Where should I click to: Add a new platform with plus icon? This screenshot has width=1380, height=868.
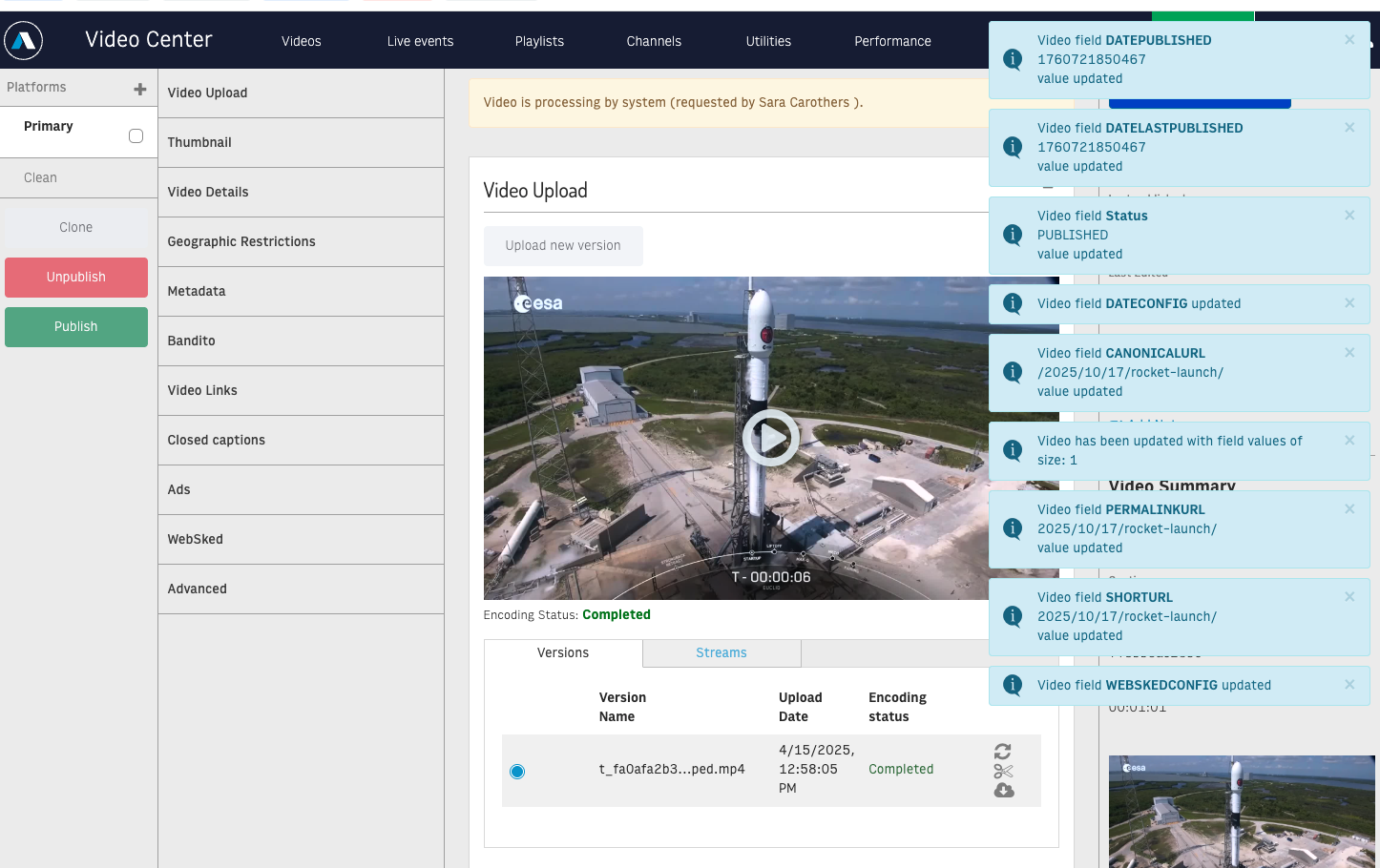point(140,88)
